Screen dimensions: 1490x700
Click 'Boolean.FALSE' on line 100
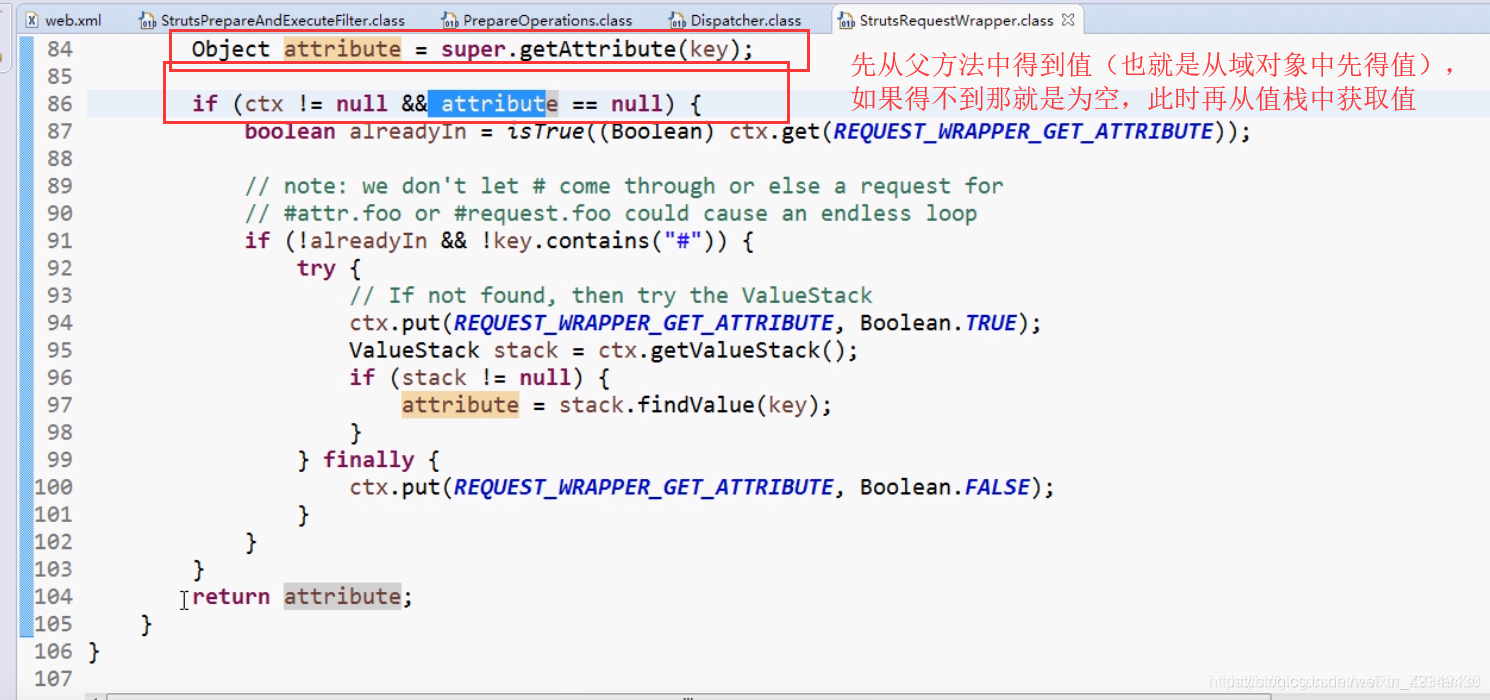tap(945, 487)
